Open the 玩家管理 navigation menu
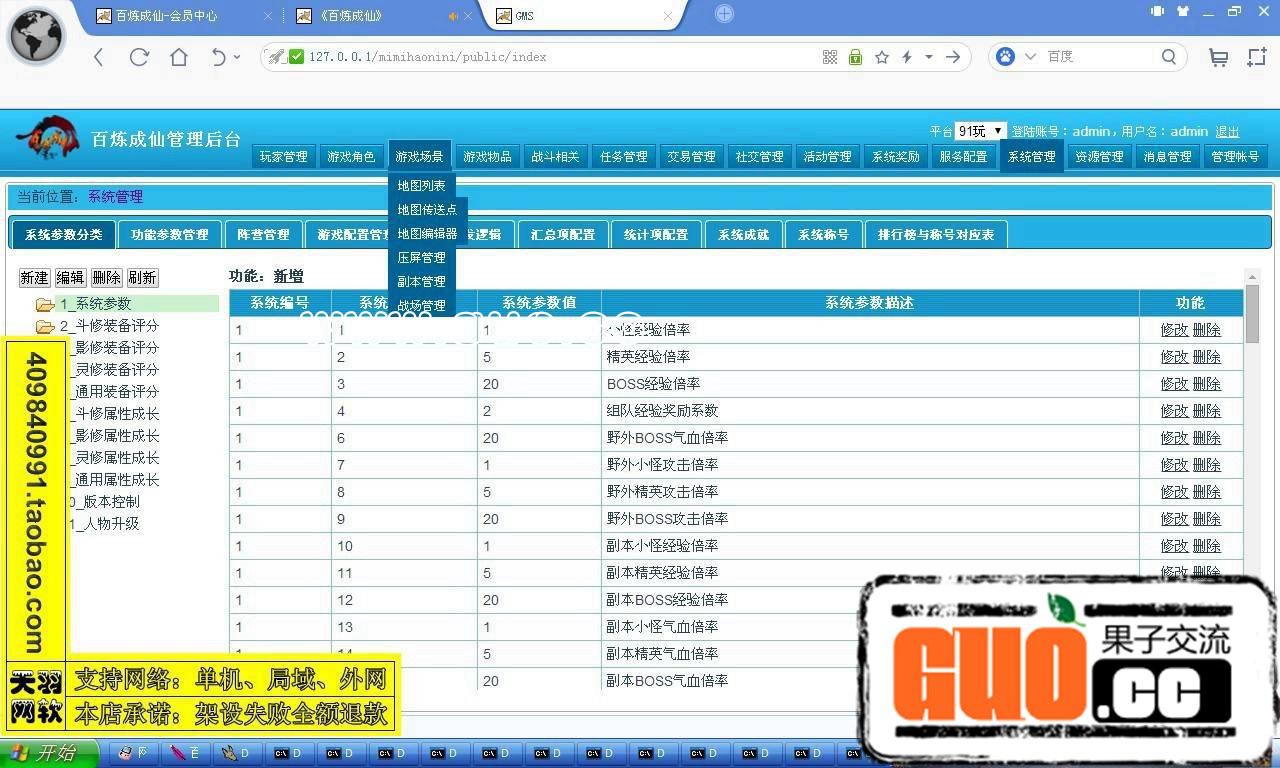This screenshot has width=1280, height=768. [x=283, y=156]
